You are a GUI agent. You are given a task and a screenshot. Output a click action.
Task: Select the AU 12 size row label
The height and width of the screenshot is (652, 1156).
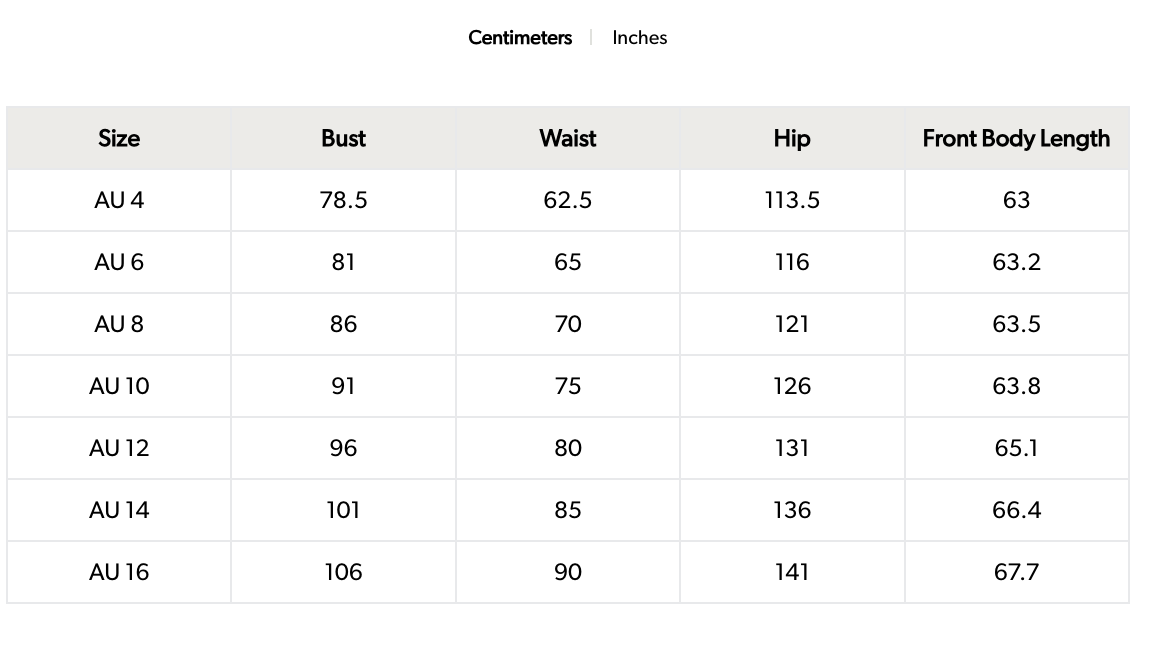point(119,448)
